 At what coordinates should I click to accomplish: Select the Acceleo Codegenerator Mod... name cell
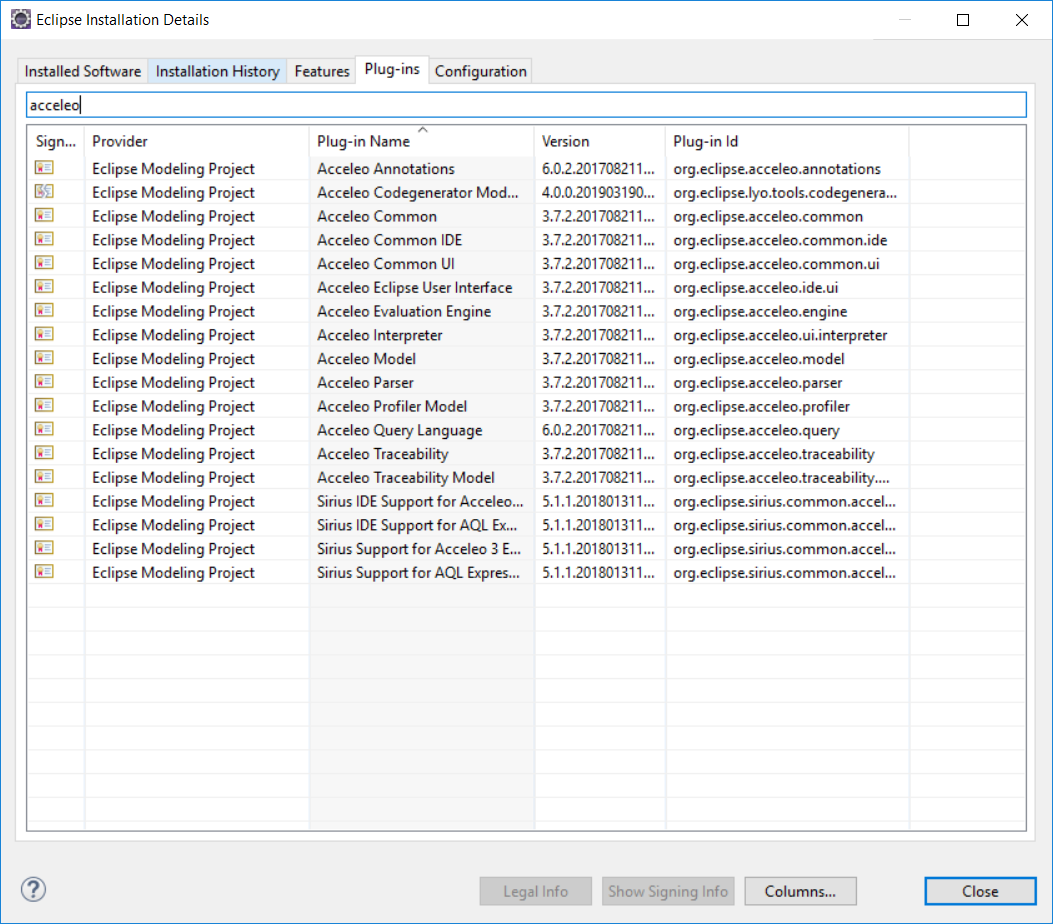(418, 192)
